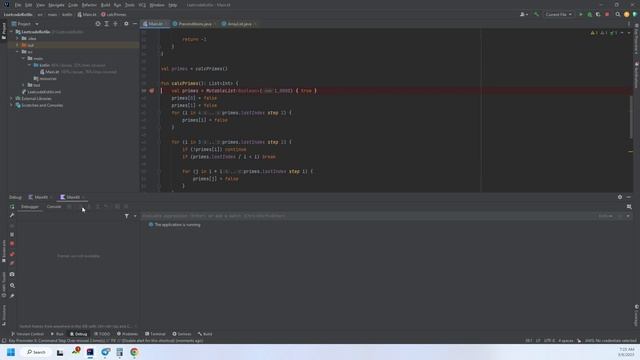Open the Current File run configuration dropdown

(558, 14)
